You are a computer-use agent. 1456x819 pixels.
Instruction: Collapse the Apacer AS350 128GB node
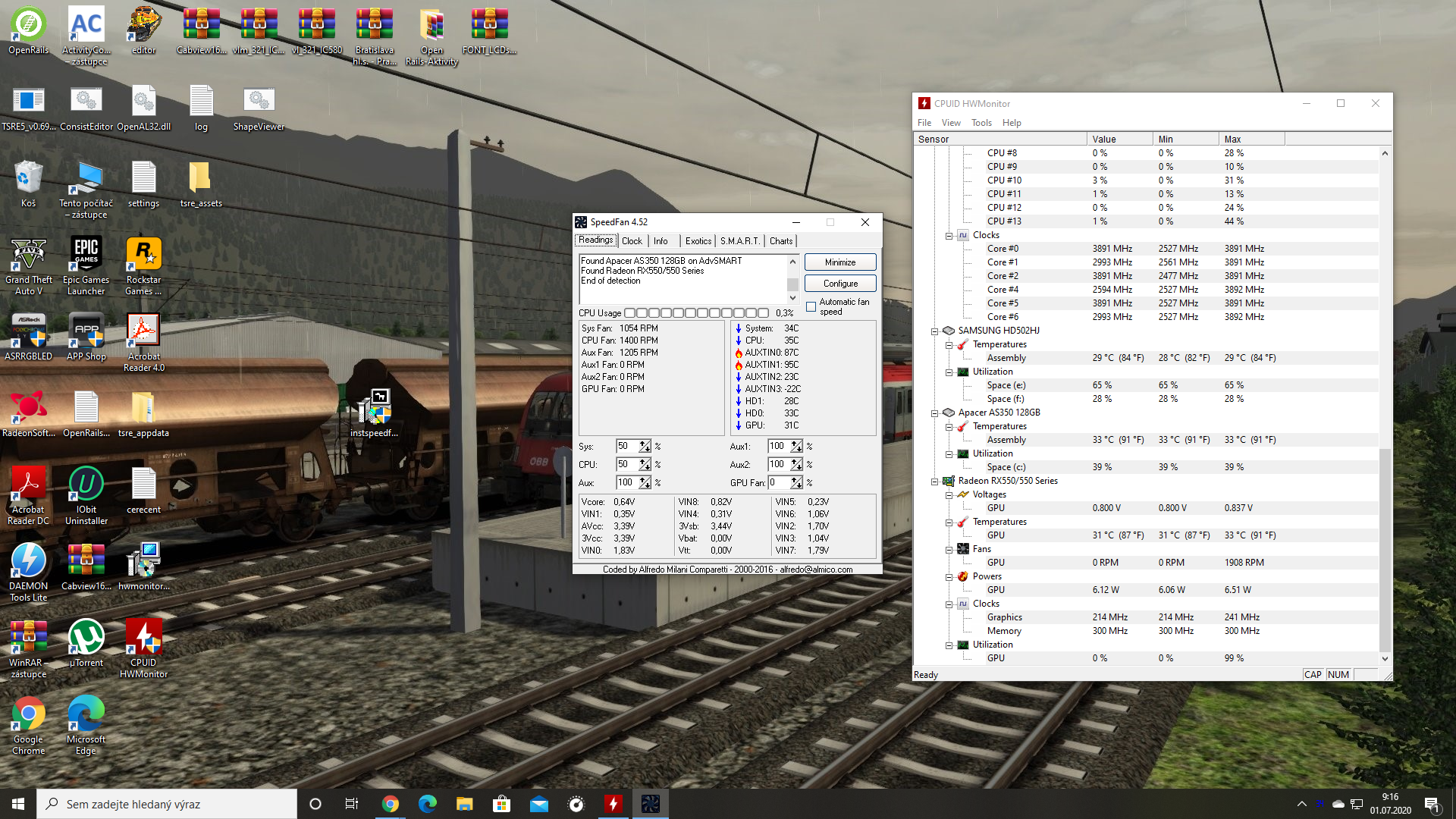[x=935, y=413]
